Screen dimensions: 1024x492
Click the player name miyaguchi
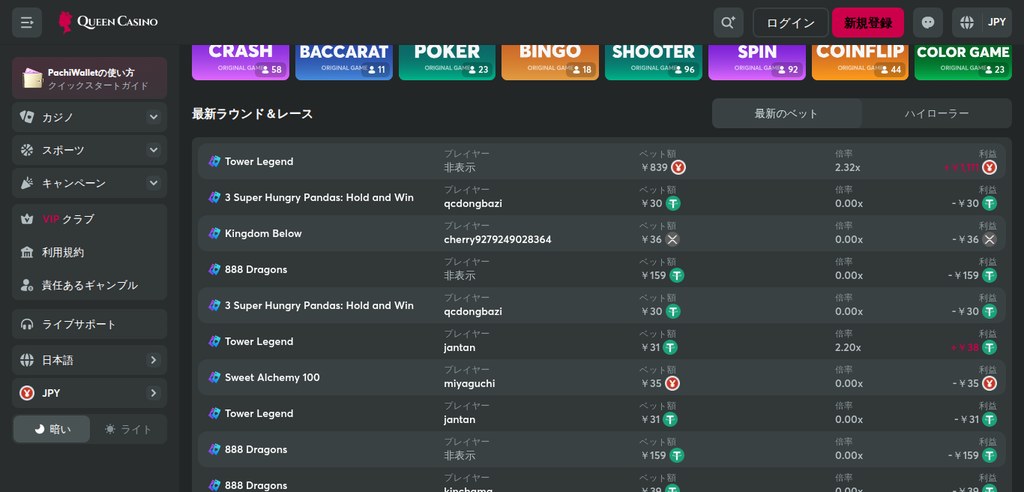point(470,384)
